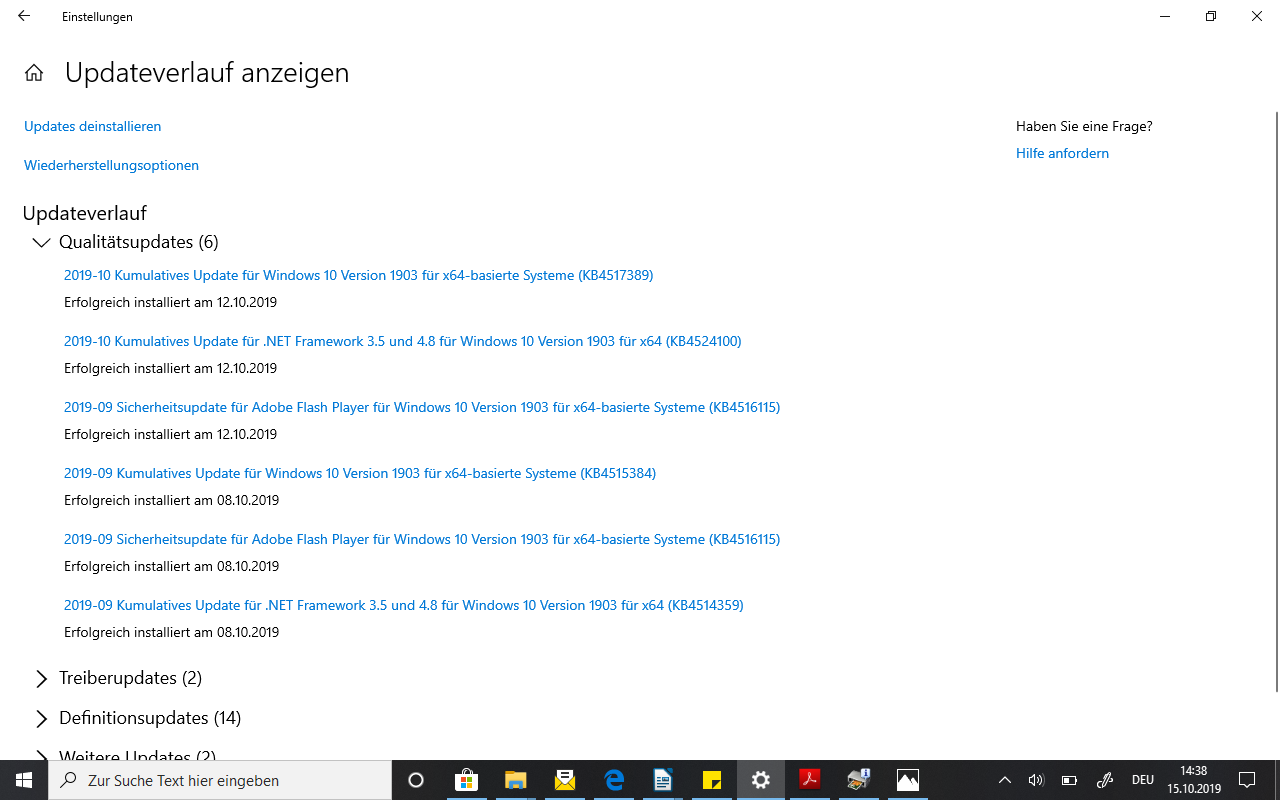Image resolution: width=1280 pixels, height=800 pixels.
Task: Click the 'Einstellungen' window title text
Action: click(x=97, y=17)
